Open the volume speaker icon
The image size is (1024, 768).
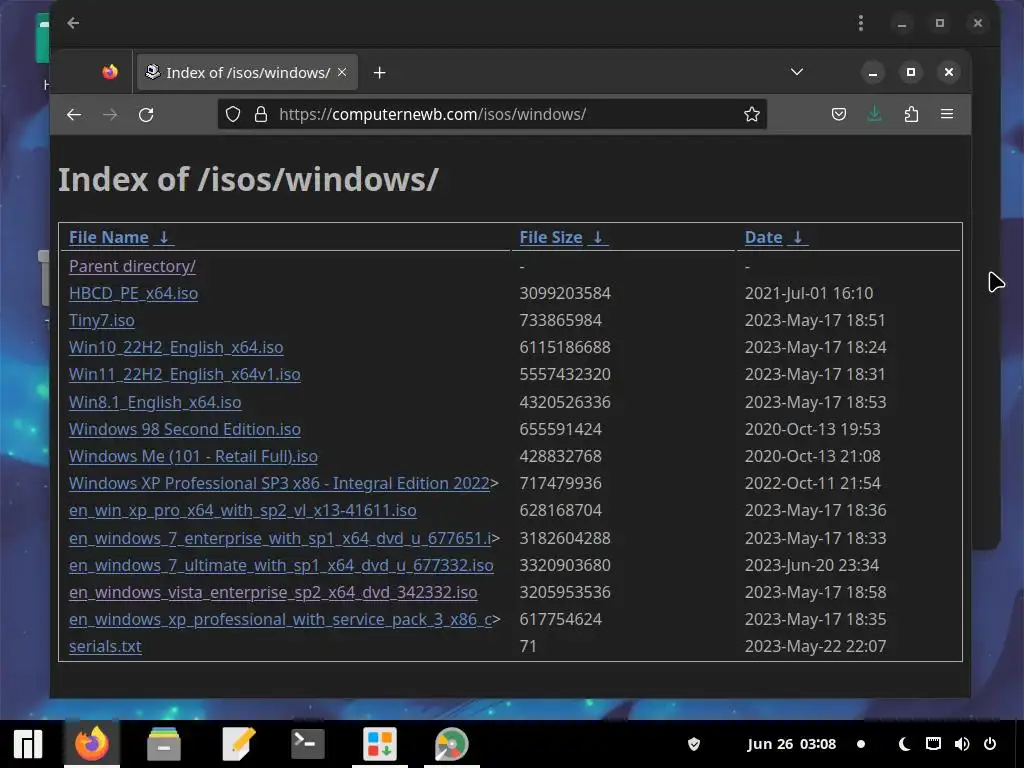[961, 744]
